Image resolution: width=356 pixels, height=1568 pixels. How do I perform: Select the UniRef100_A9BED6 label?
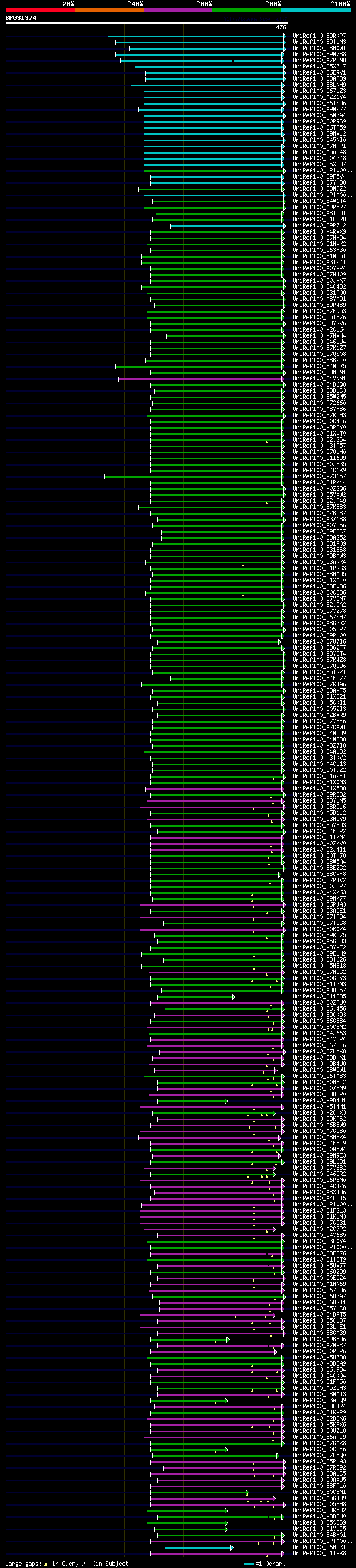click(x=319, y=1339)
